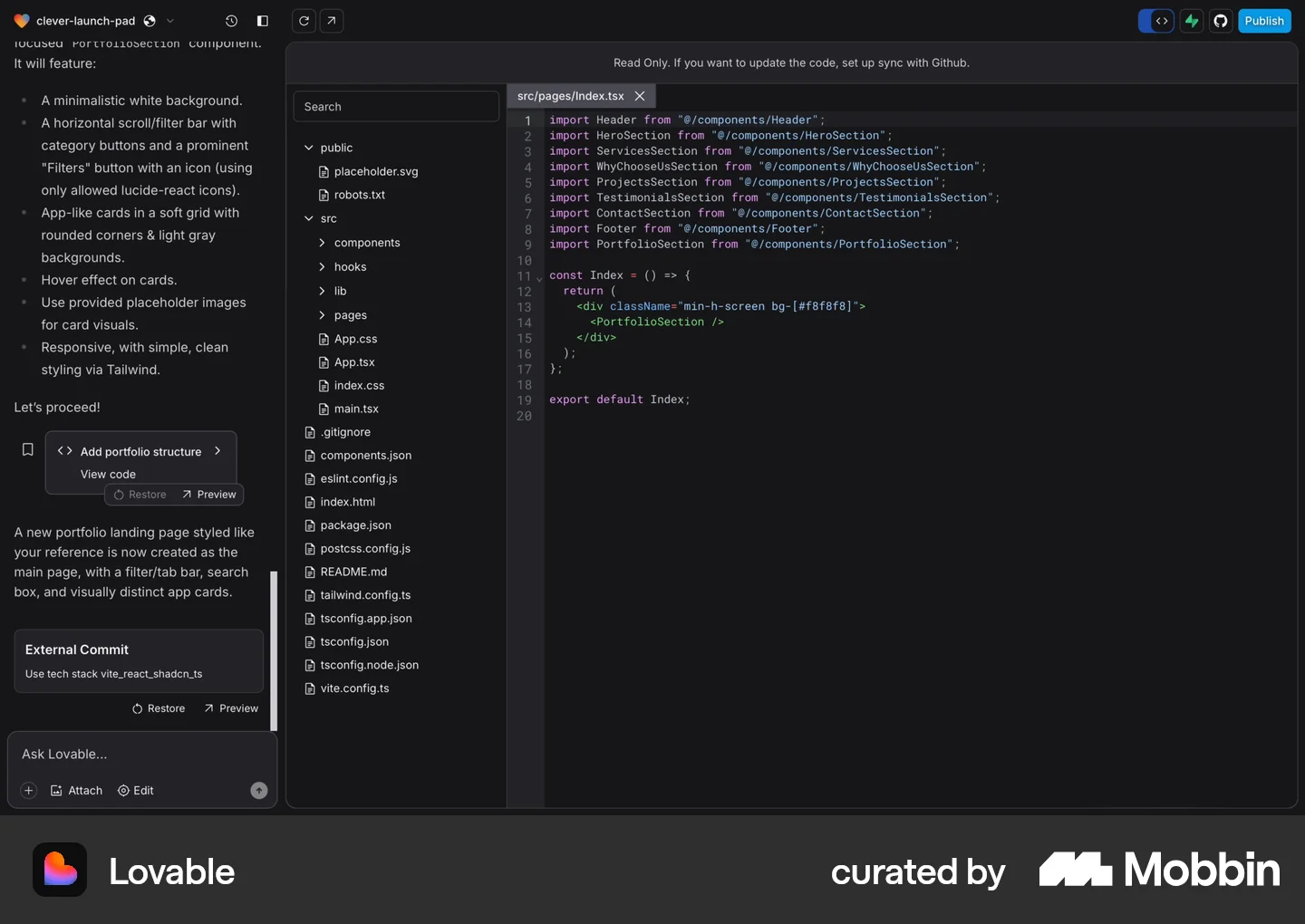Select the src/pages/Index.tsx tab
This screenshot has width=1305, height=924.
tap(571, 96)
